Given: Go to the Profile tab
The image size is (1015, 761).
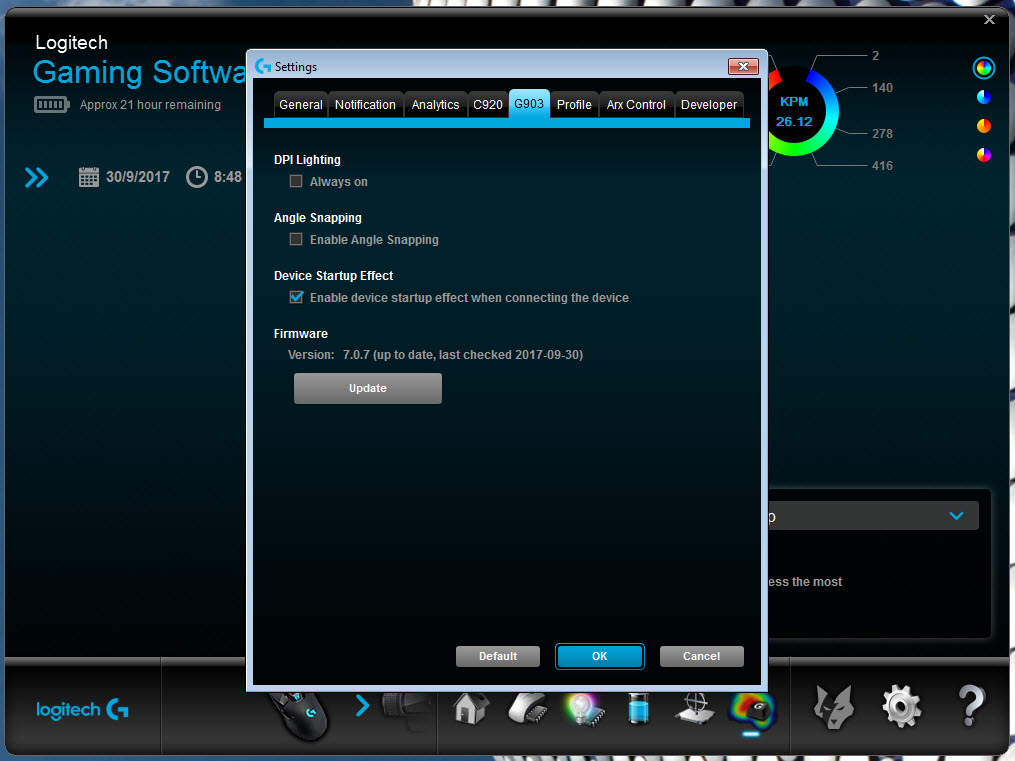Looking at the screenshot, I should click(x=574, y=105).
